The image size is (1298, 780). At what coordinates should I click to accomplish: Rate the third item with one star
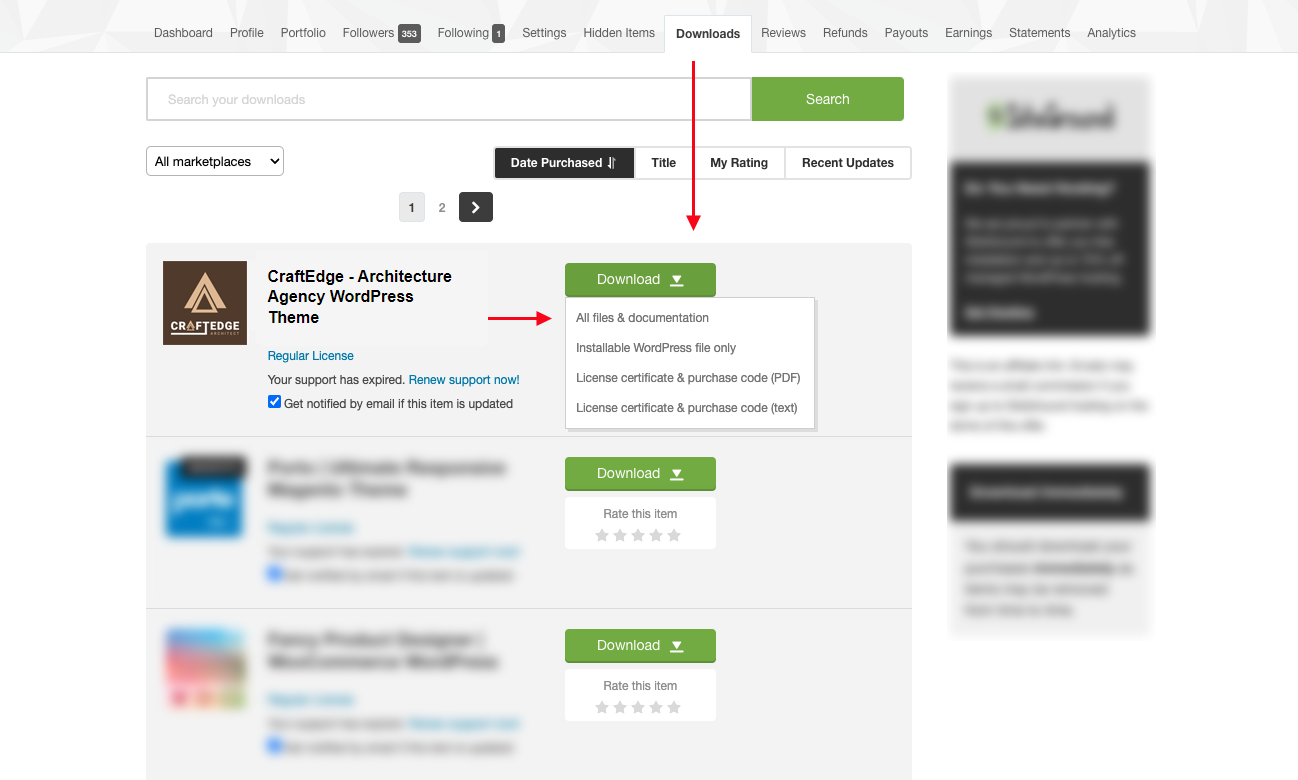click(602, 708)
